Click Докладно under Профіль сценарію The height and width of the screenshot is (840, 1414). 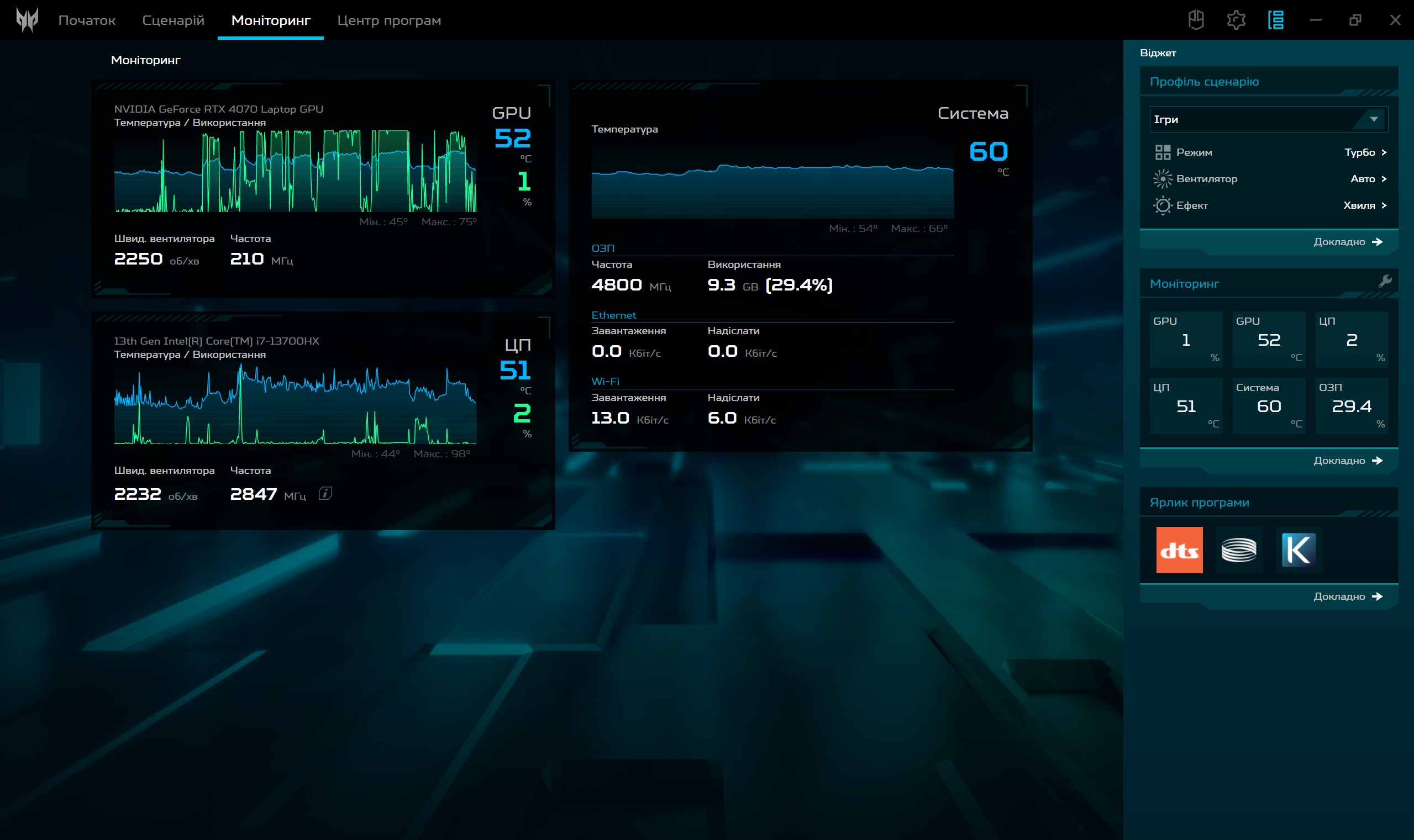click(1348, 242)
